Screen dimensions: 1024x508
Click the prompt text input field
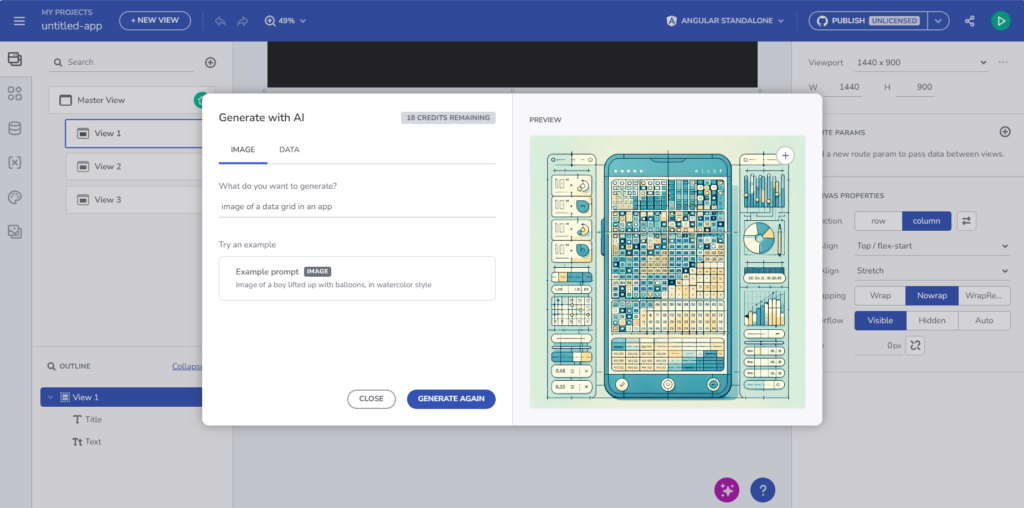click(357, 206)
